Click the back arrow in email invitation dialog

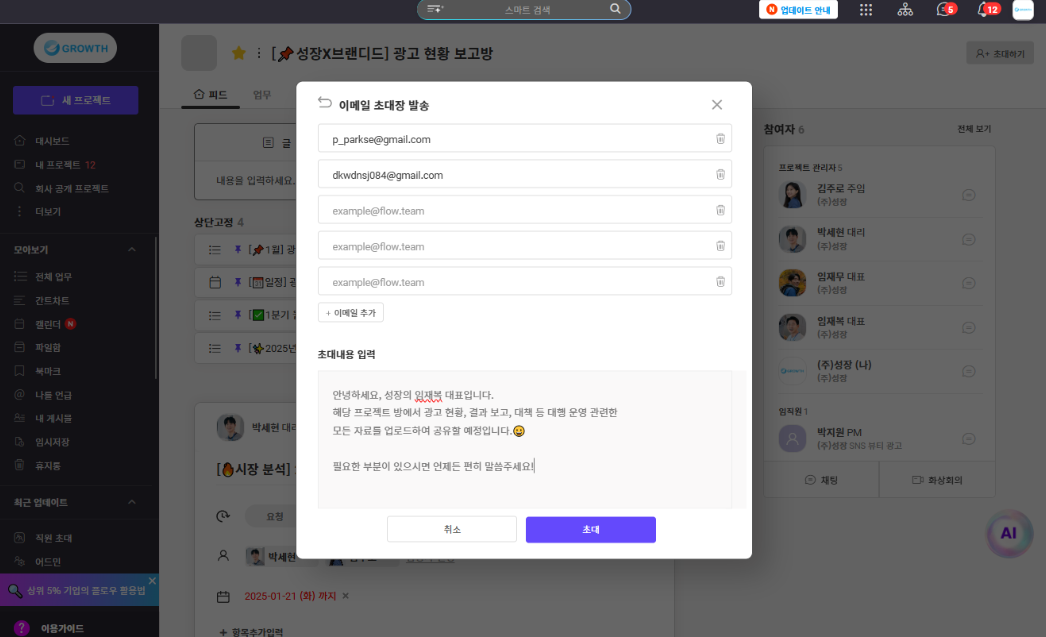pos(325,103)
